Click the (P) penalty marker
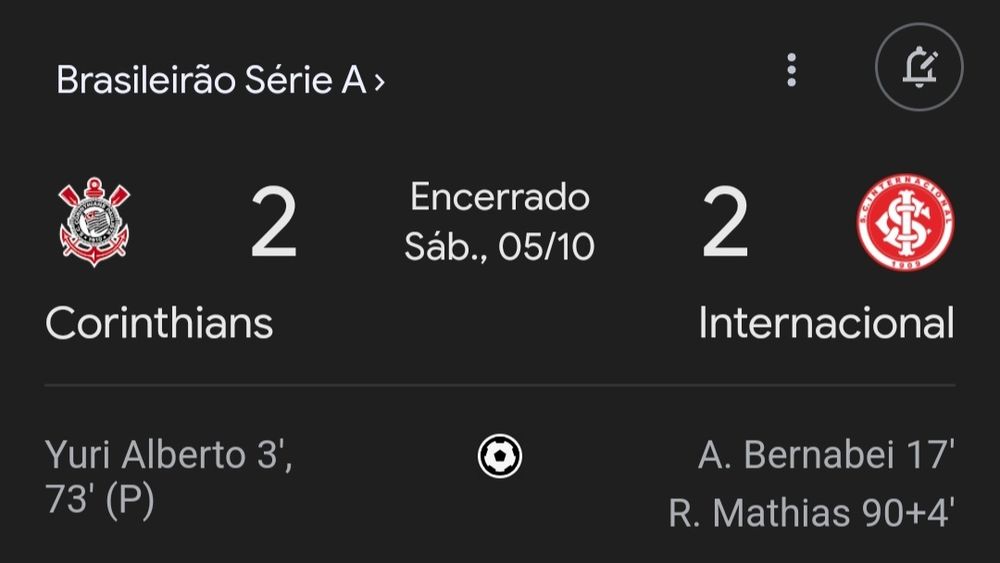The image size is (1000, 563). (129, 500)
